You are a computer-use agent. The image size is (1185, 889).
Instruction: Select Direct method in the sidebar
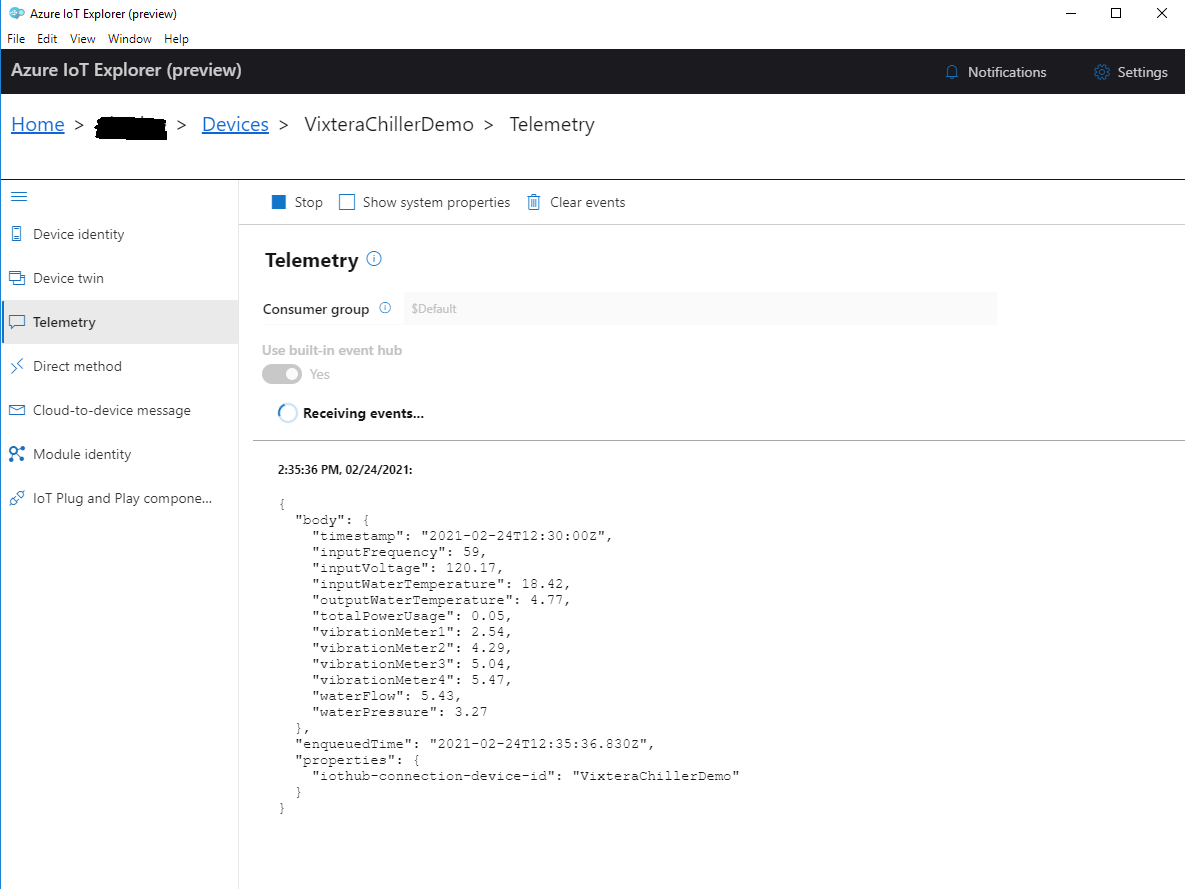(x=120, y=366)
